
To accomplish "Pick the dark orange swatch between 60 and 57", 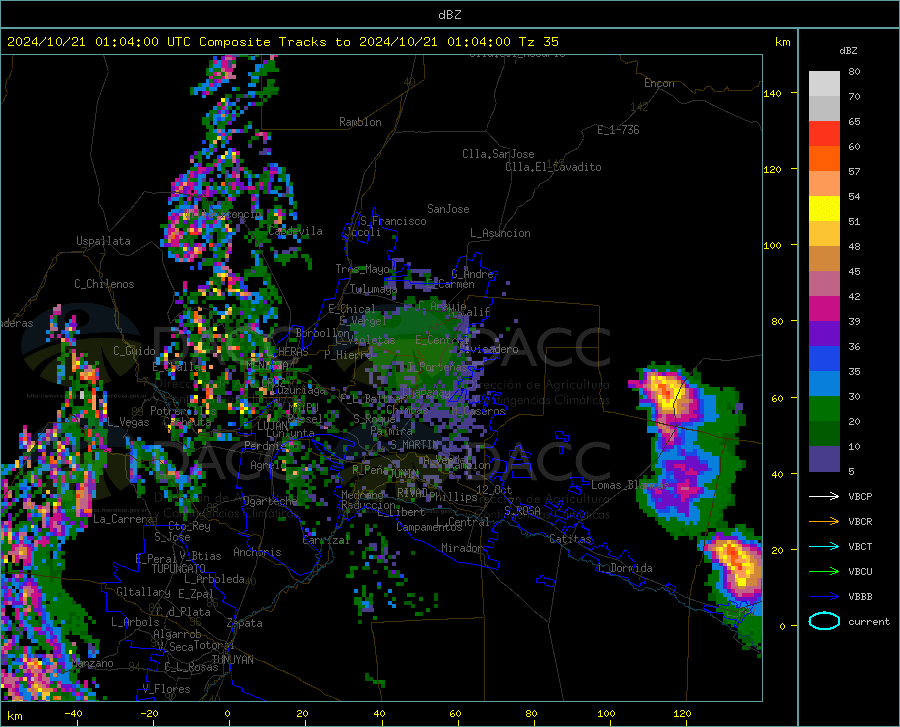I will point(824,159).
